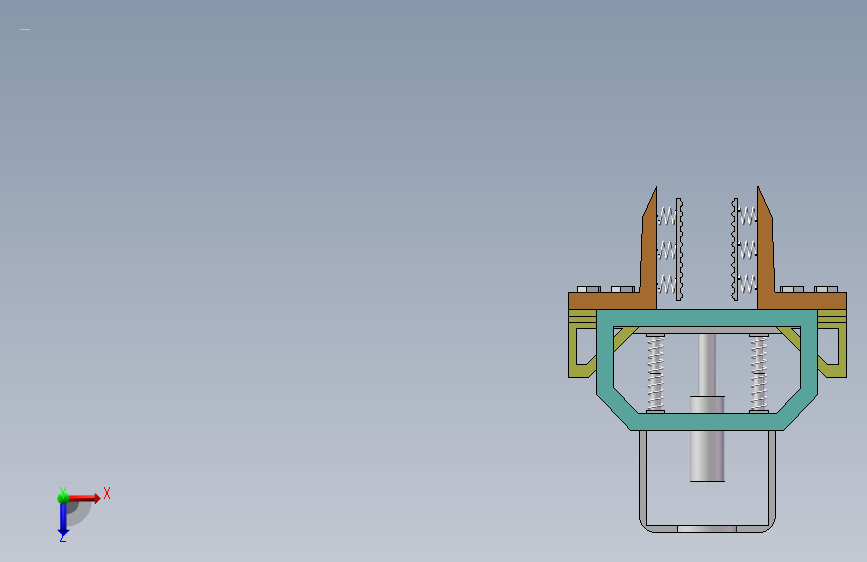Select the gray U-shaped bottom bracket
This screenshot has height=562, width=867.
point(707,528)
